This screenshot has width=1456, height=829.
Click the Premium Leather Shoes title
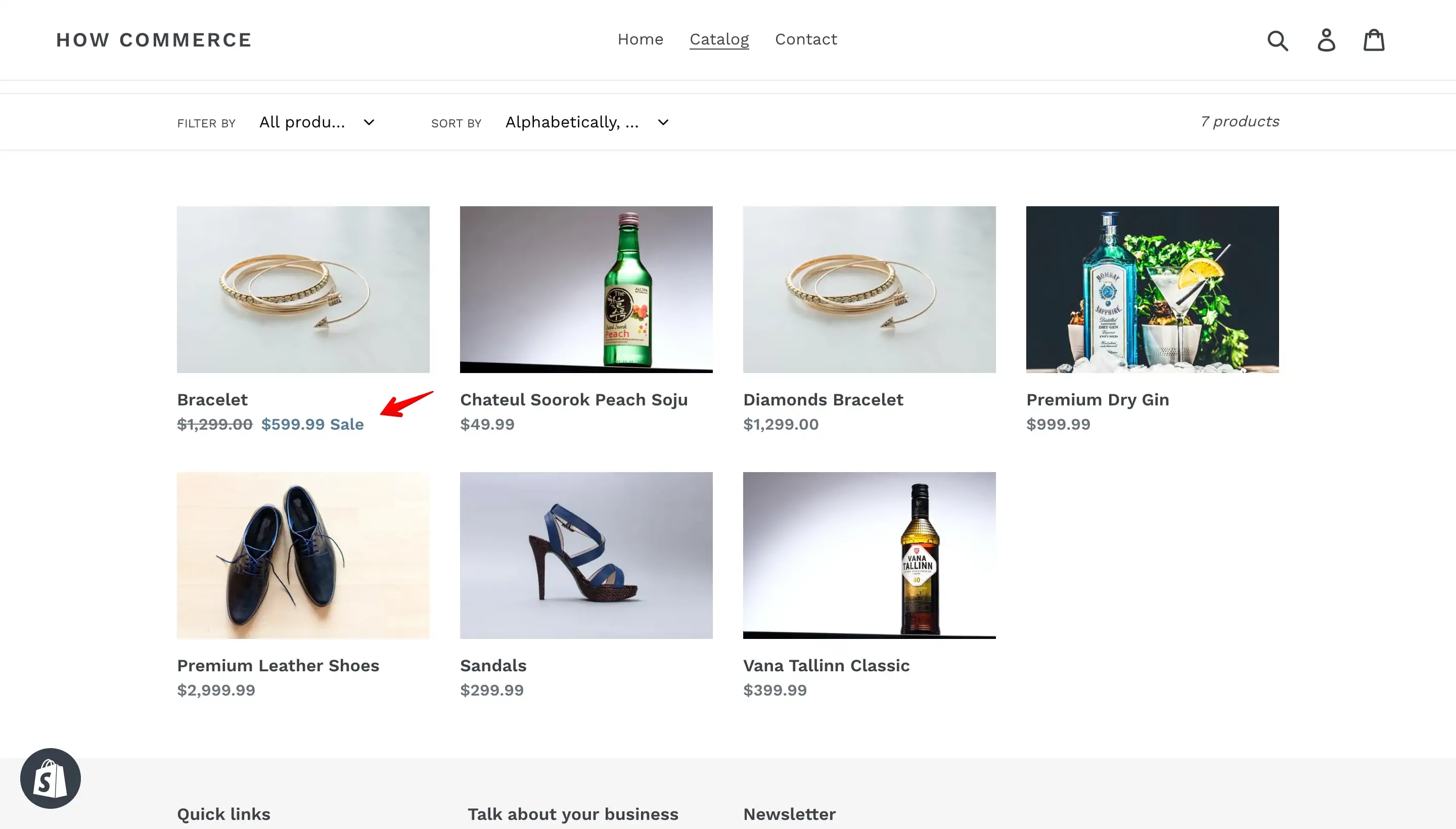click(278, 666)
